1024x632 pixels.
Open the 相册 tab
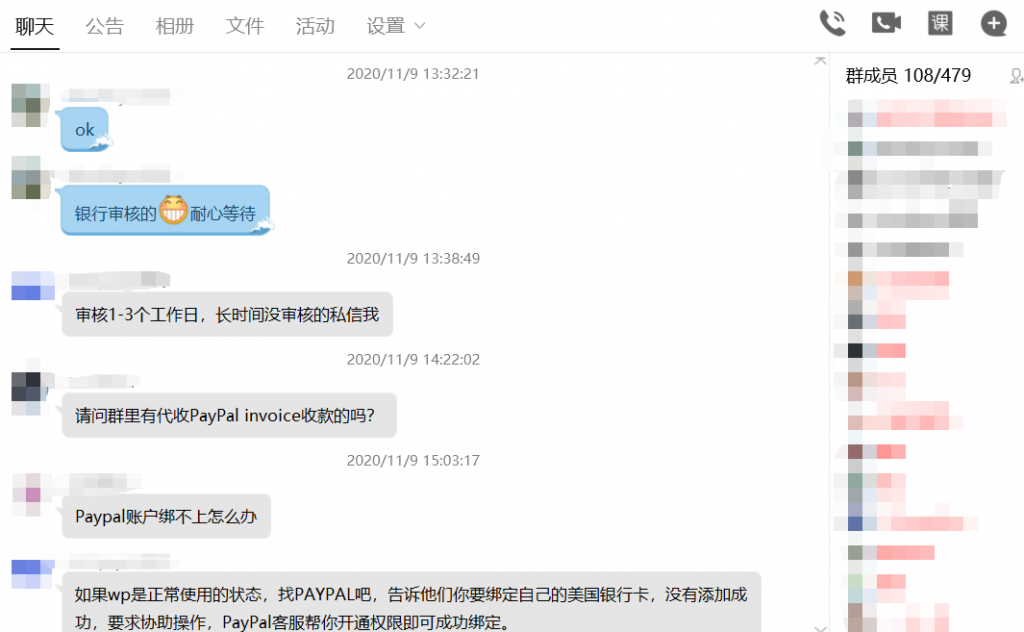click(x=174, y=26)
